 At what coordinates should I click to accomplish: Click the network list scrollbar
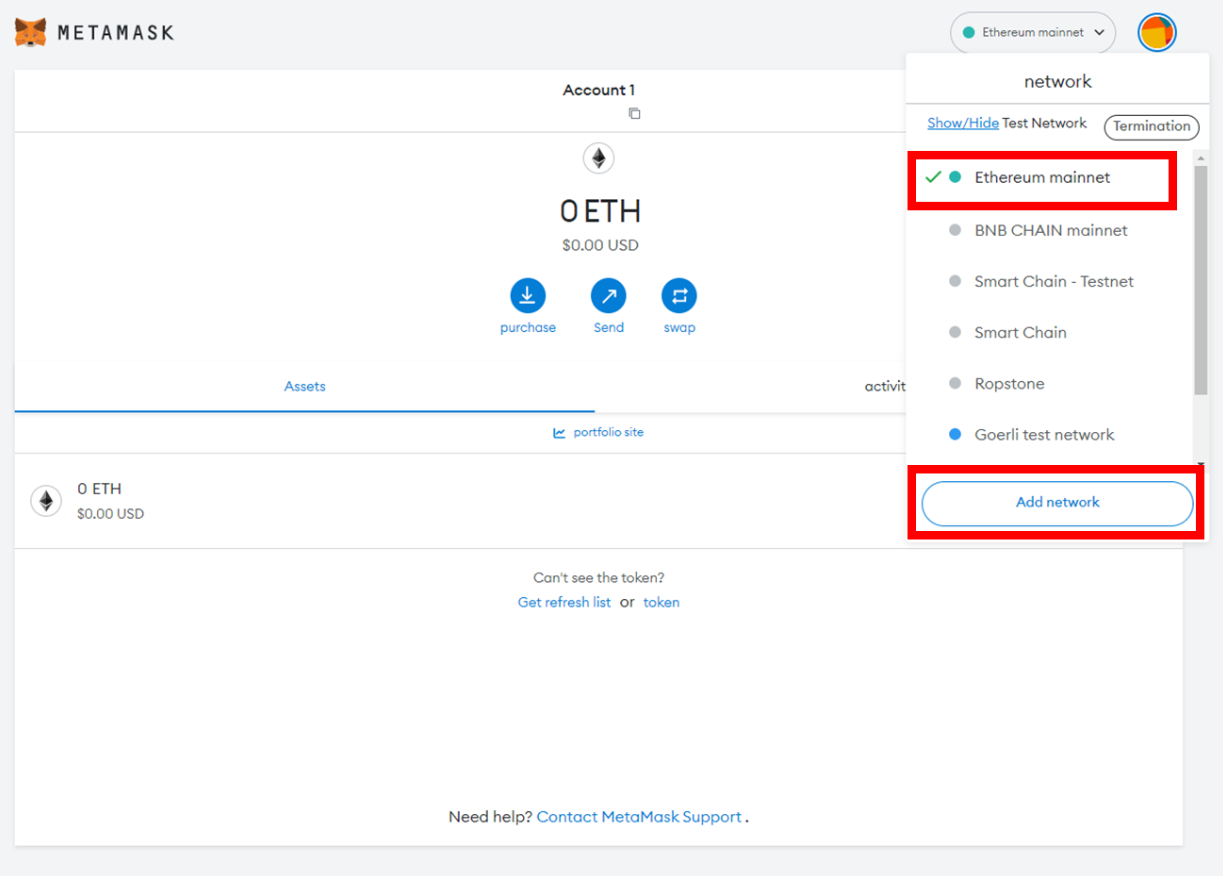pos(1200,280)
